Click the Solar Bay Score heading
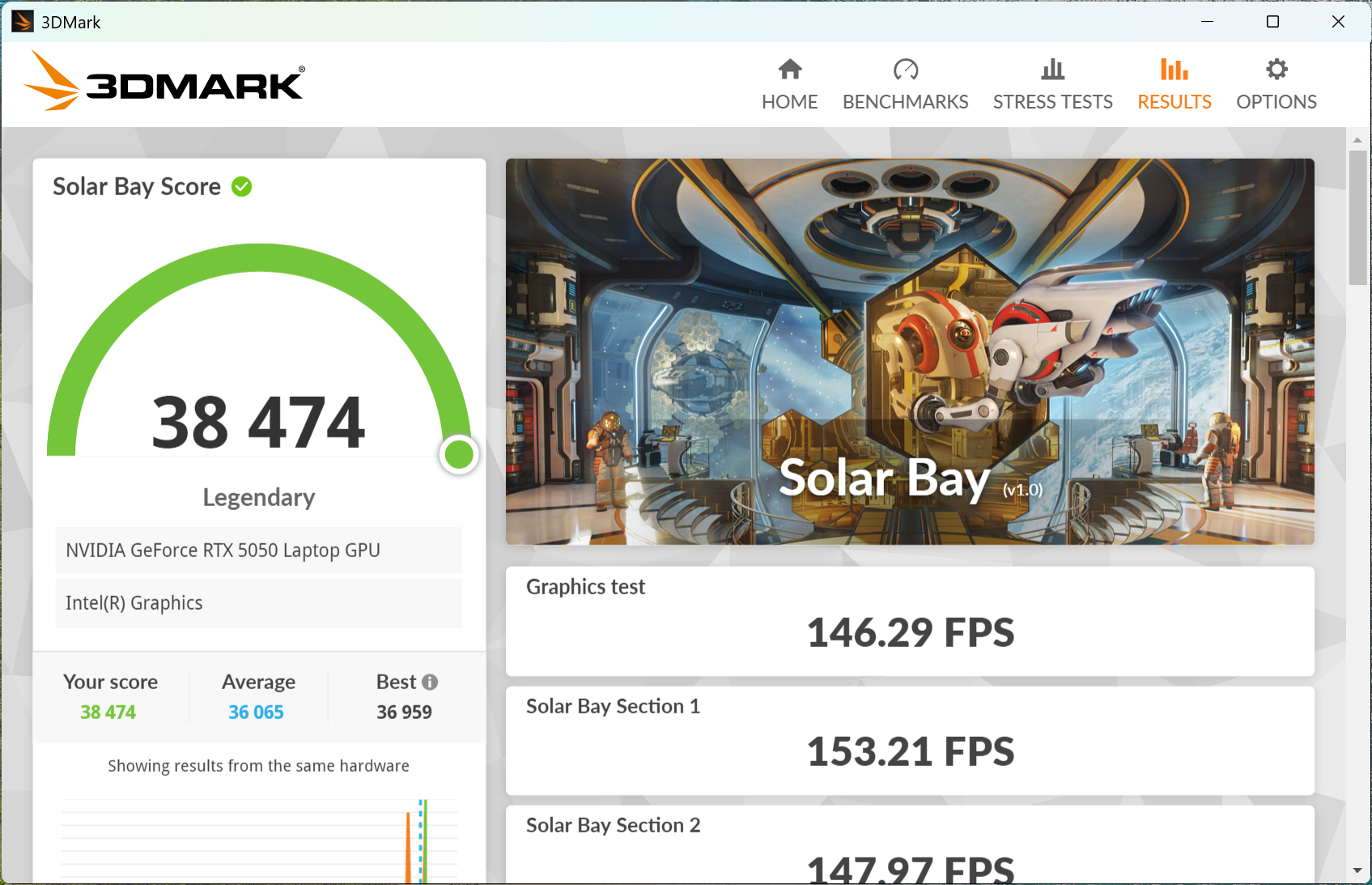Viewport: 1372px width, 885px height. click(x=137, y=187)
